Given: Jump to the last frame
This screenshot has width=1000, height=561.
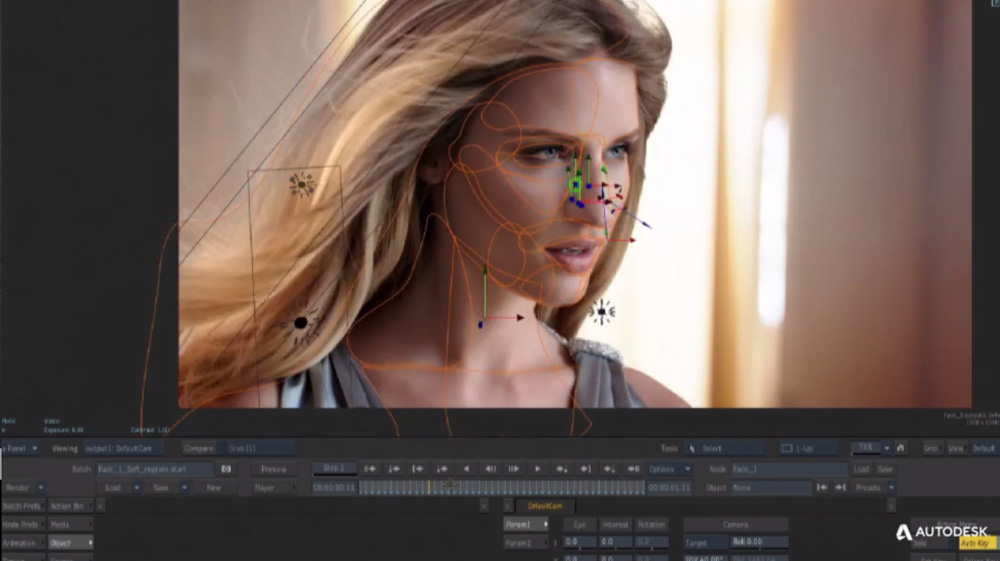Looking at the screenshot, I should [x=633, y=468].
